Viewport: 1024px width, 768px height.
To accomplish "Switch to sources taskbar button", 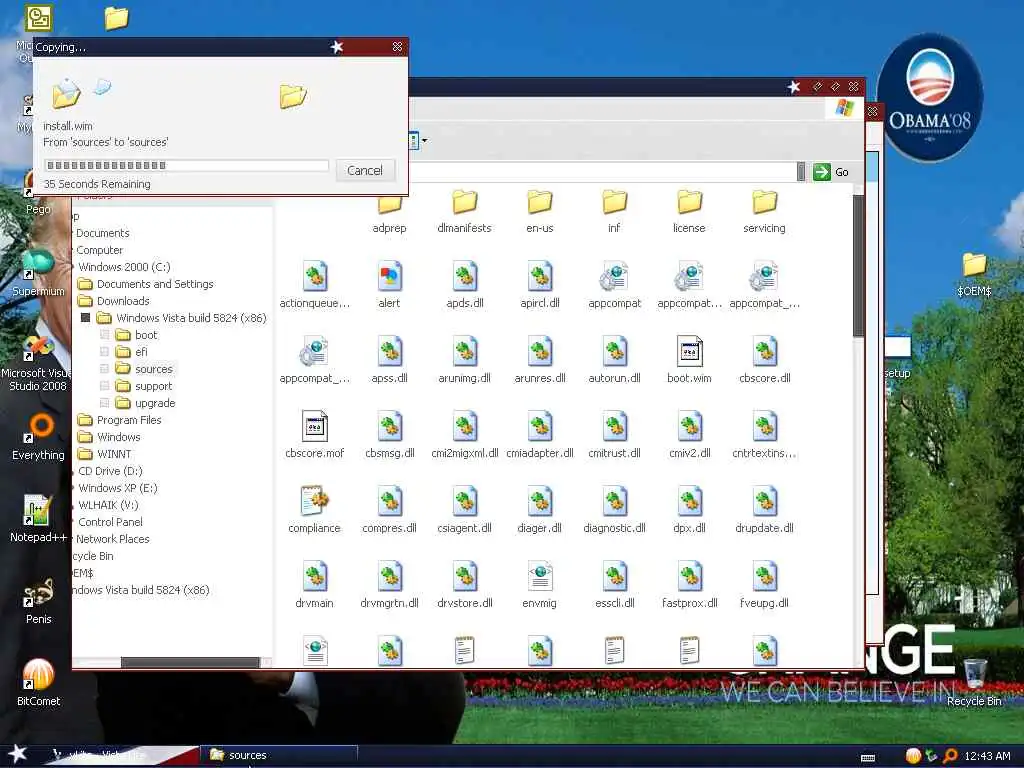I will [280, 756].
